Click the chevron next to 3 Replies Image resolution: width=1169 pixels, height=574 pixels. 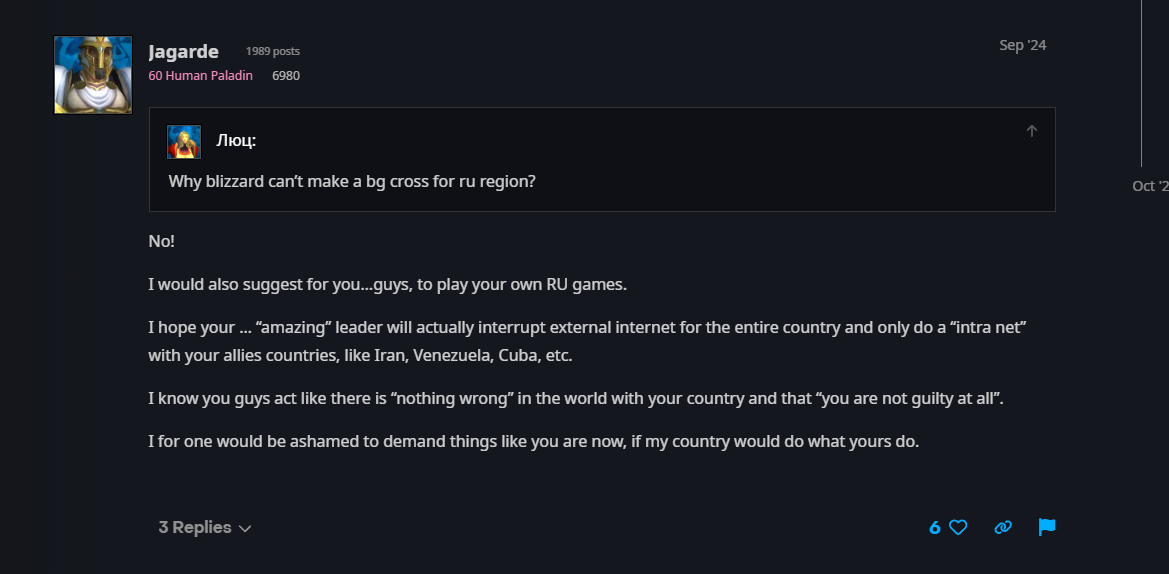[245, 529]
